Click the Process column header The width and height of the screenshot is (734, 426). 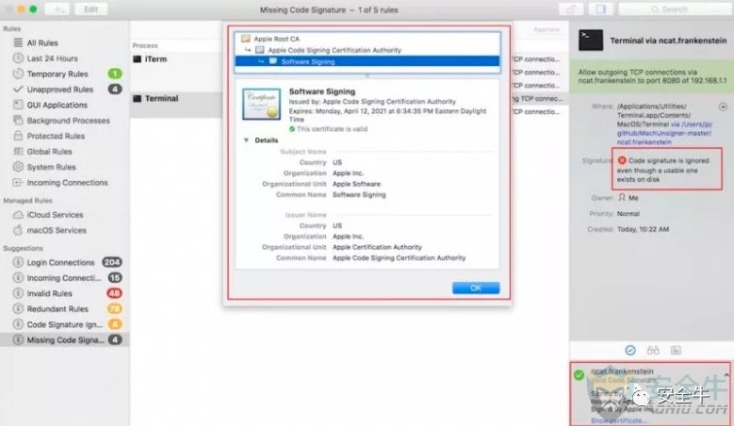click(x=145, y=45)
